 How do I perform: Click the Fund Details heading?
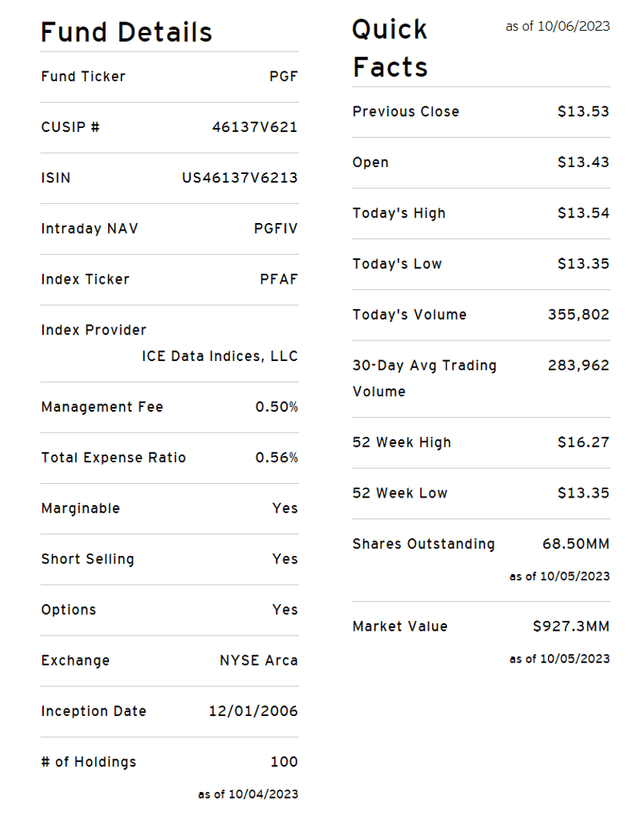pos(126,32)
